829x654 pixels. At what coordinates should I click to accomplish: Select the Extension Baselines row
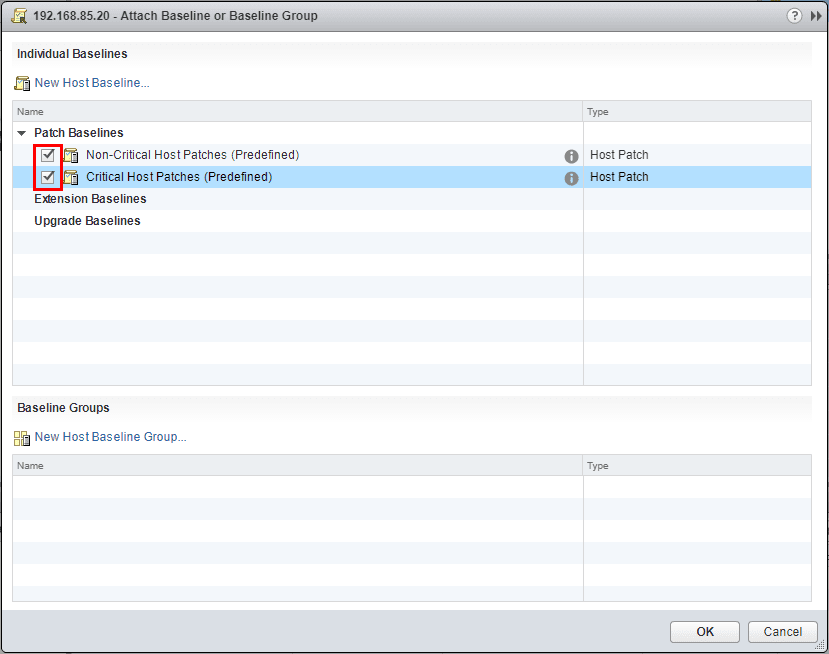(412, 199)
